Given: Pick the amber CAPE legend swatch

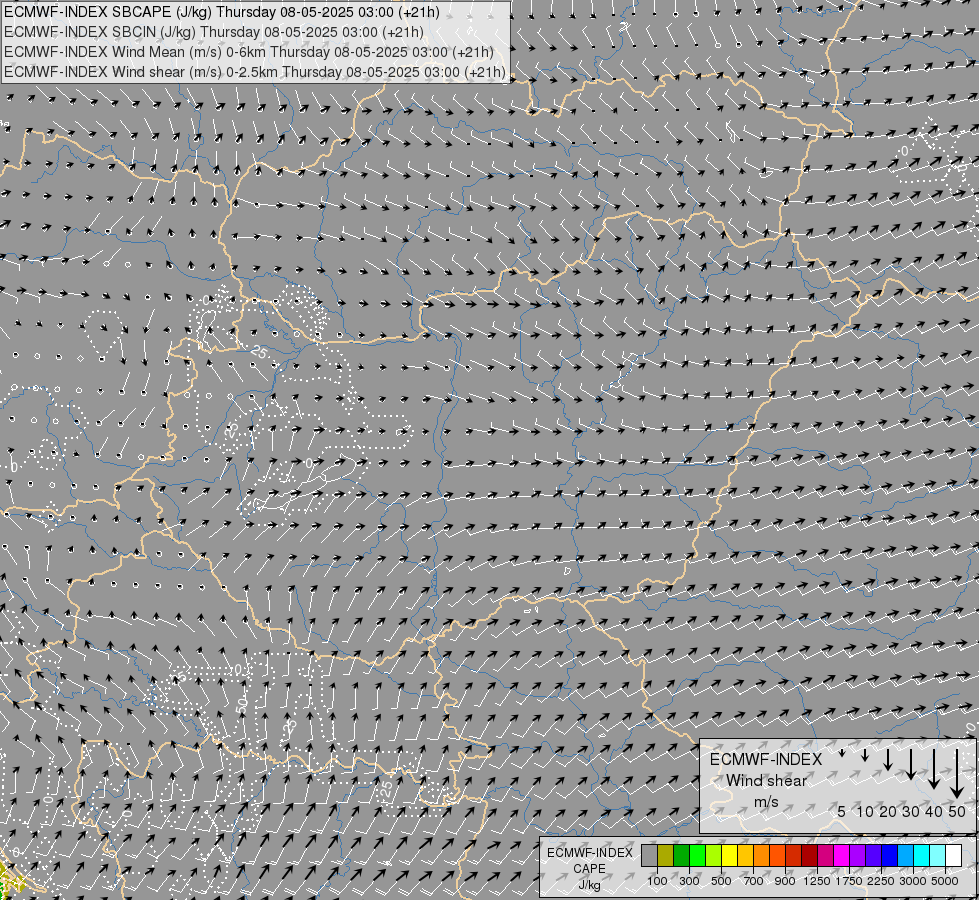Looking at the screenshot, I should [745, 855].
